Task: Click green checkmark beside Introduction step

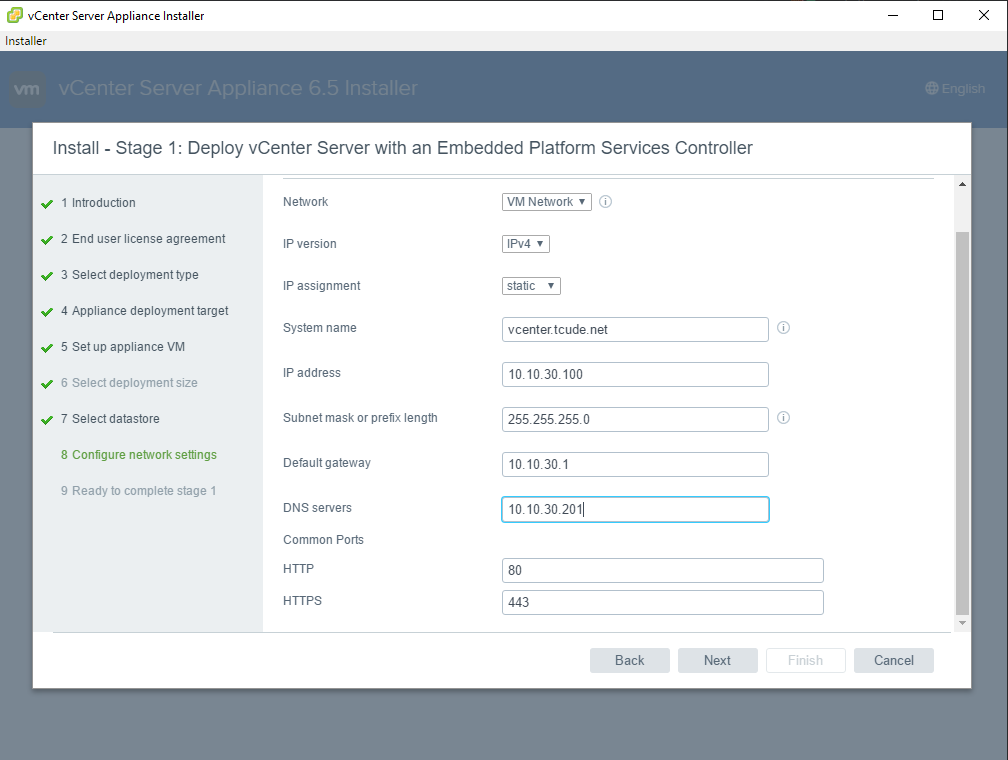Action: coord(47,204)
